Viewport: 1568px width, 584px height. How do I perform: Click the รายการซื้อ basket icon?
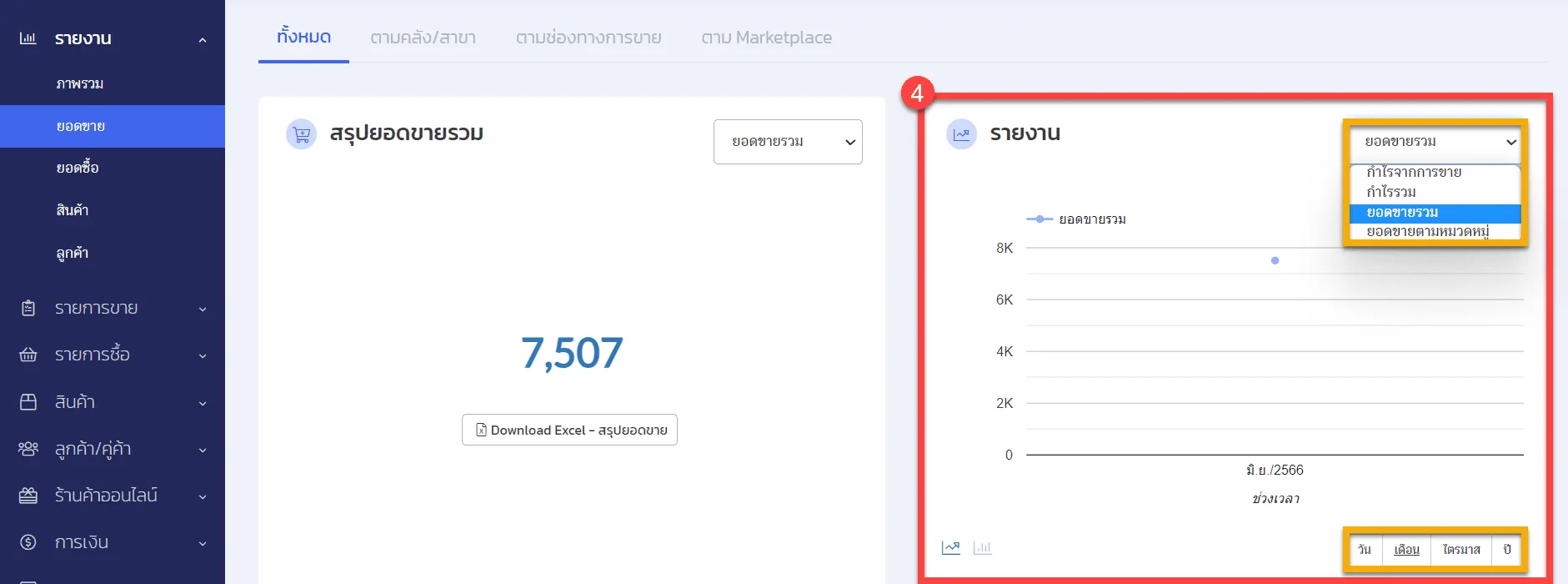pos(28,355)
